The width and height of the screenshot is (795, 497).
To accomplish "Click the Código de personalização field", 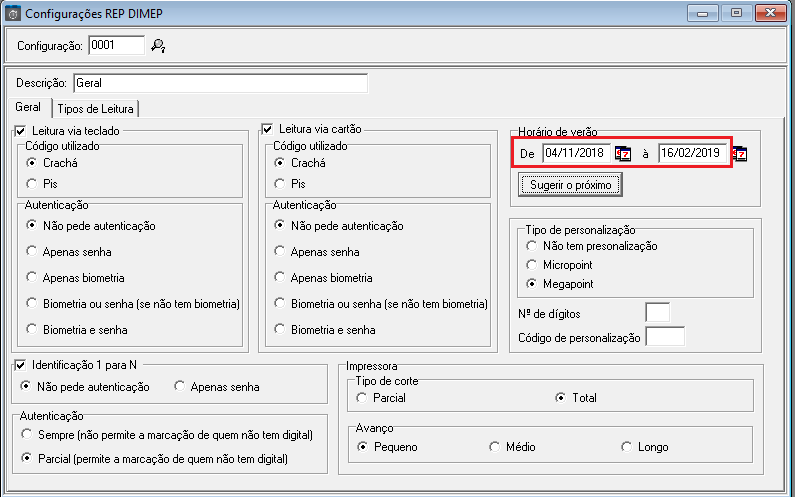I will tap(665, 337).
